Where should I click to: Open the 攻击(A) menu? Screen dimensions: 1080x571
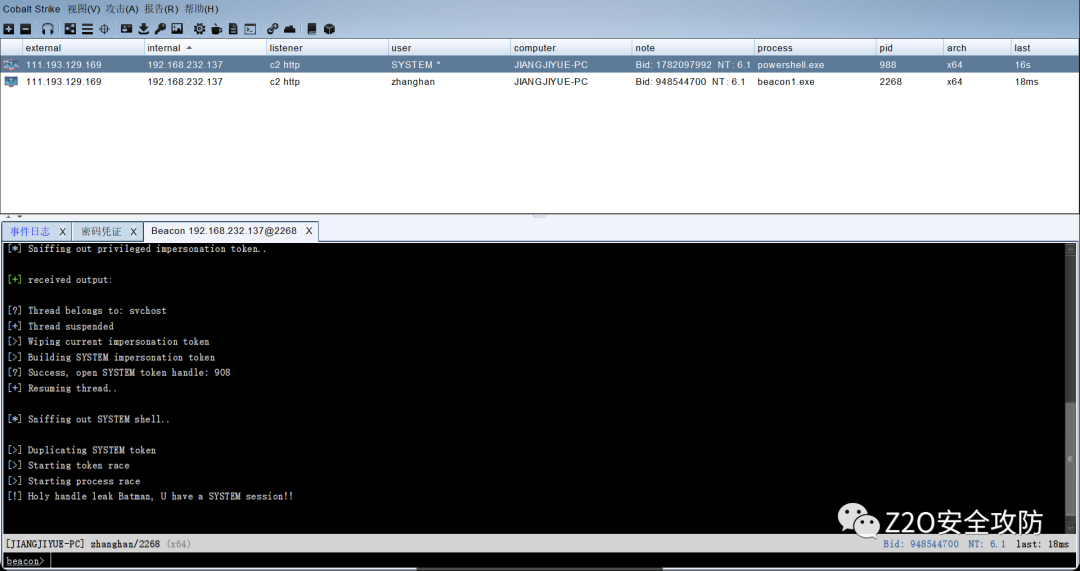[x=122, y=9]
